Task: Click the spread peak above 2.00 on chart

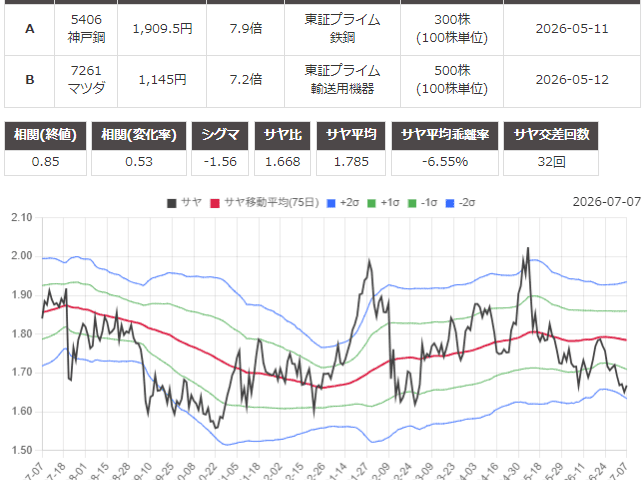Action: pos(528,248)
